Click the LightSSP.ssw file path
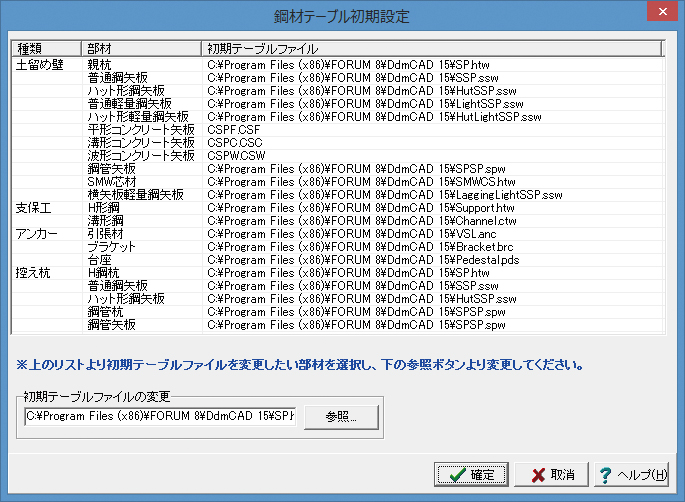685x502 pixels. click(x=365, y=104)
